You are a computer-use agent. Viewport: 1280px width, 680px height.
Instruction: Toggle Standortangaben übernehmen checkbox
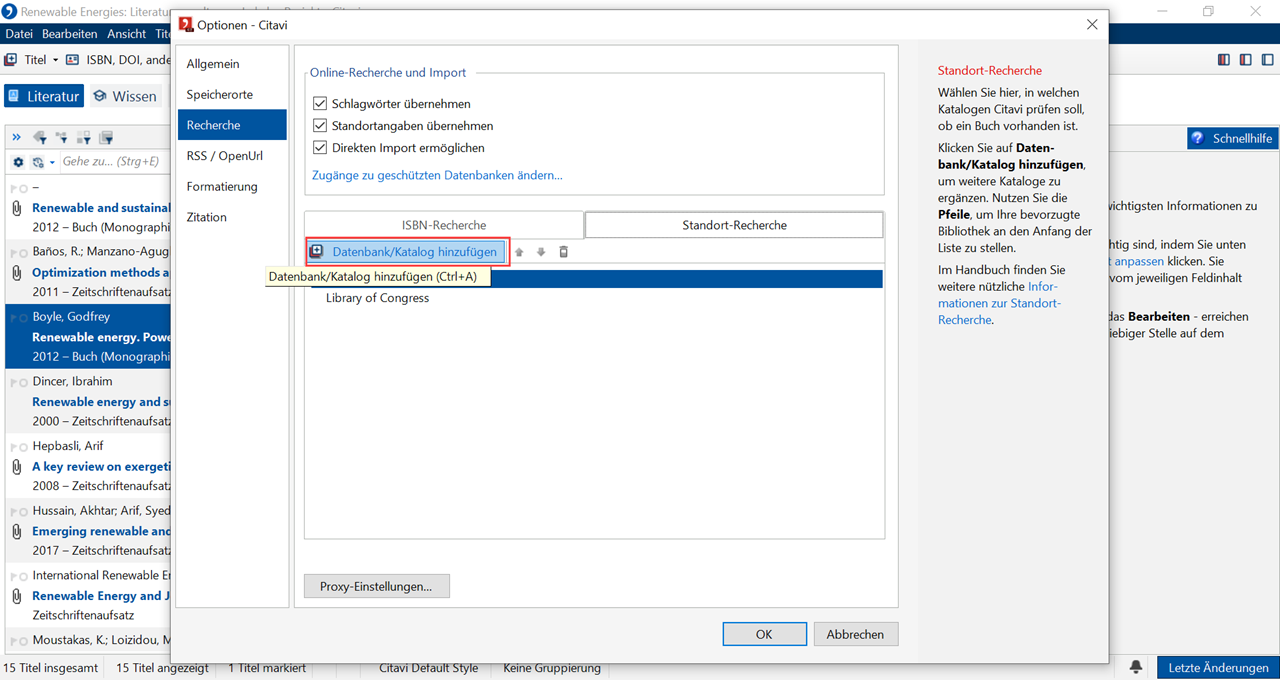[x=320, y=126]
